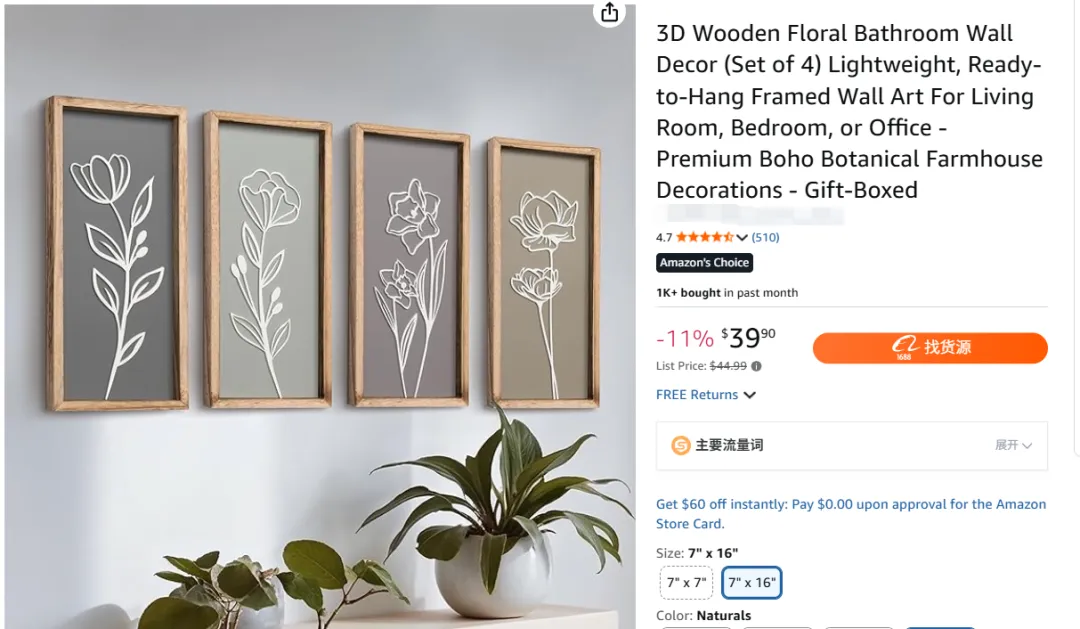This screenshot has width=1080, height=629.
Task: Click the fourth beige flower panel
Action: [x=545, y=273]
